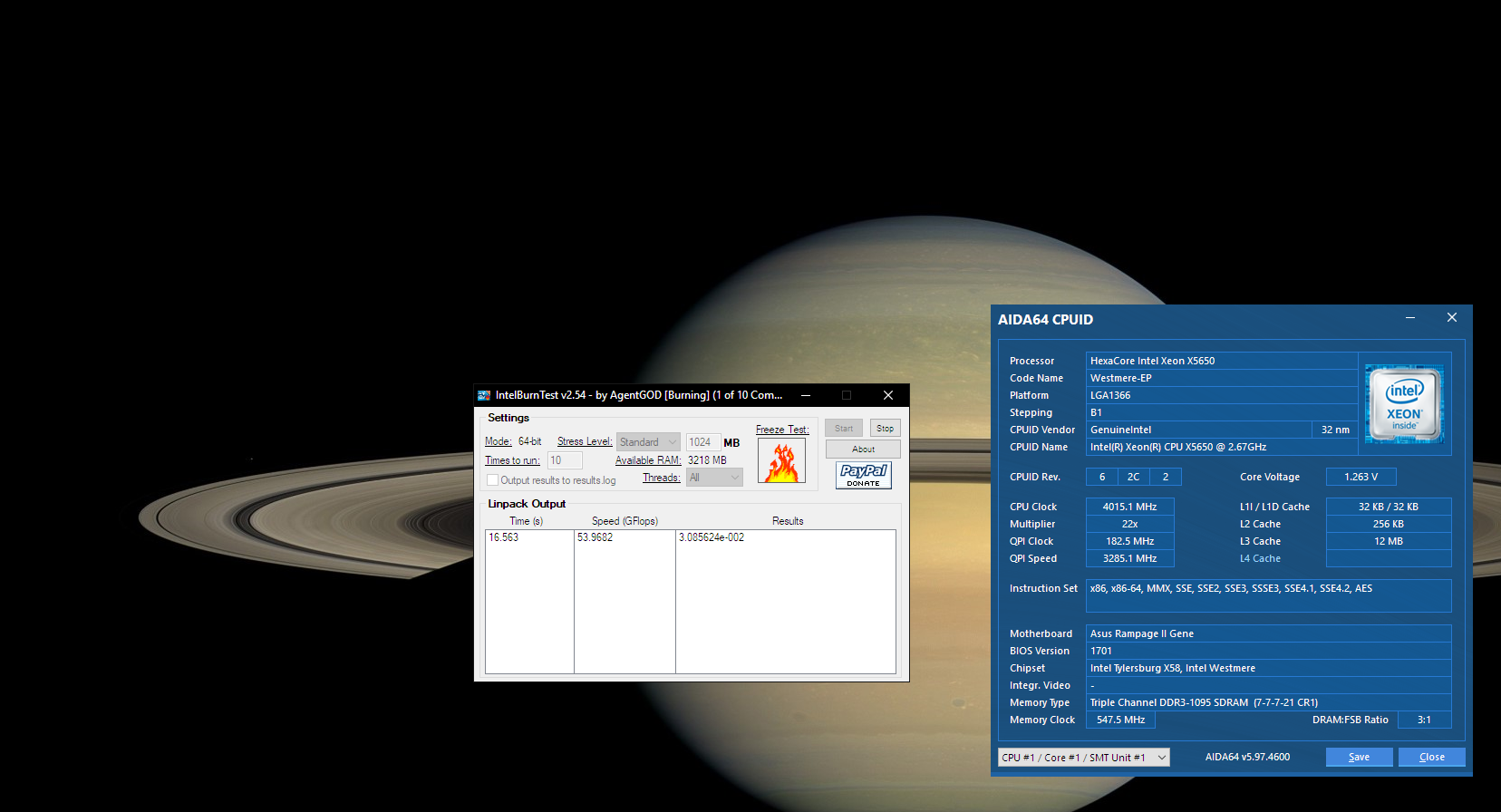Click the IntelBurnTest title bar app icon

point(484,395)
